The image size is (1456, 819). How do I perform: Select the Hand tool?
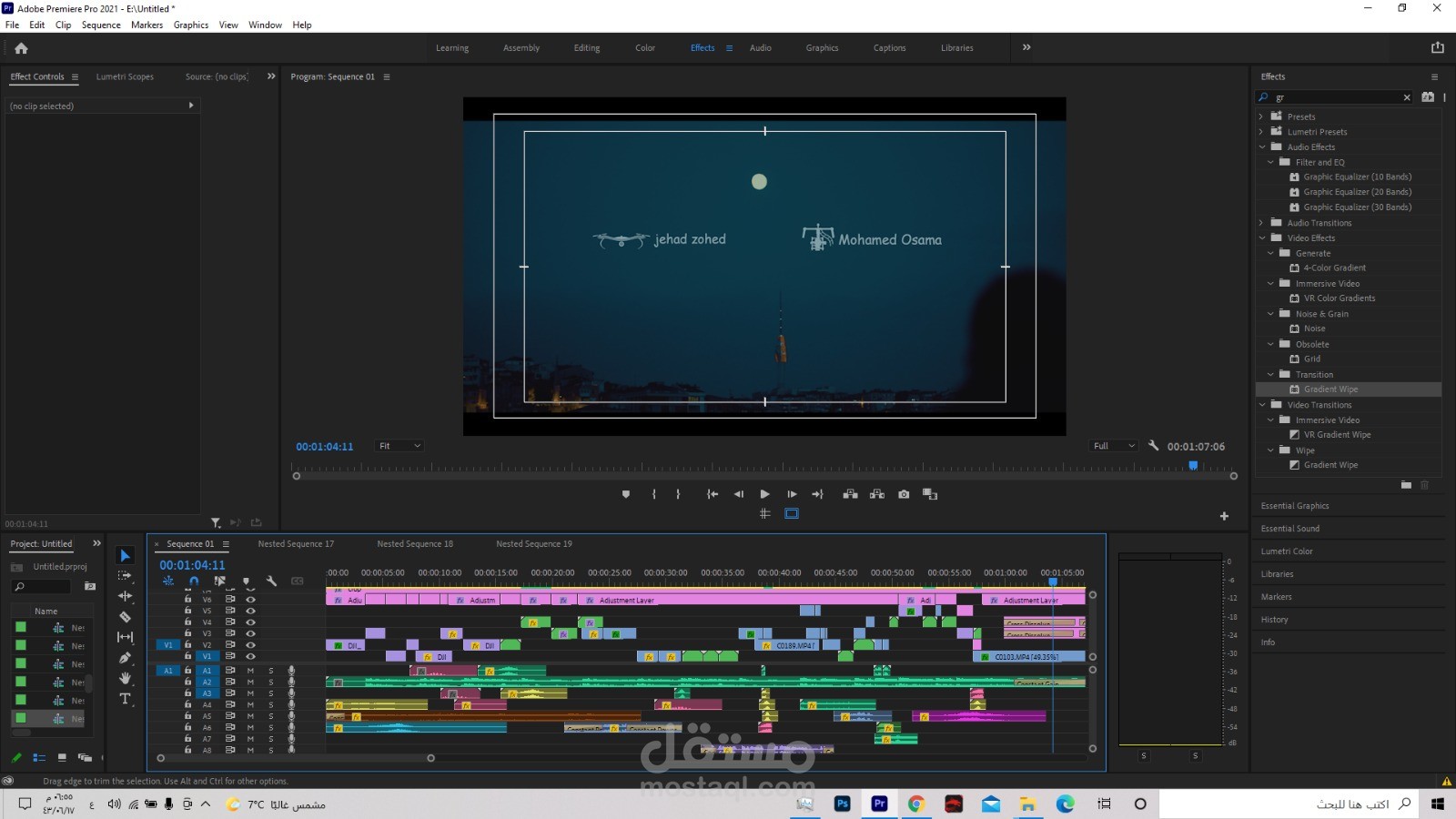(126, 678)
